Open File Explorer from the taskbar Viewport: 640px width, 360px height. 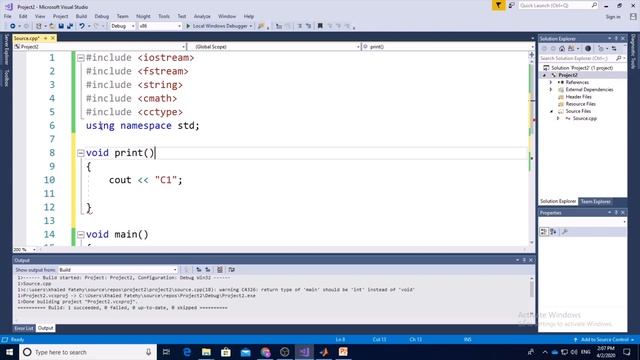click(206, 352)
